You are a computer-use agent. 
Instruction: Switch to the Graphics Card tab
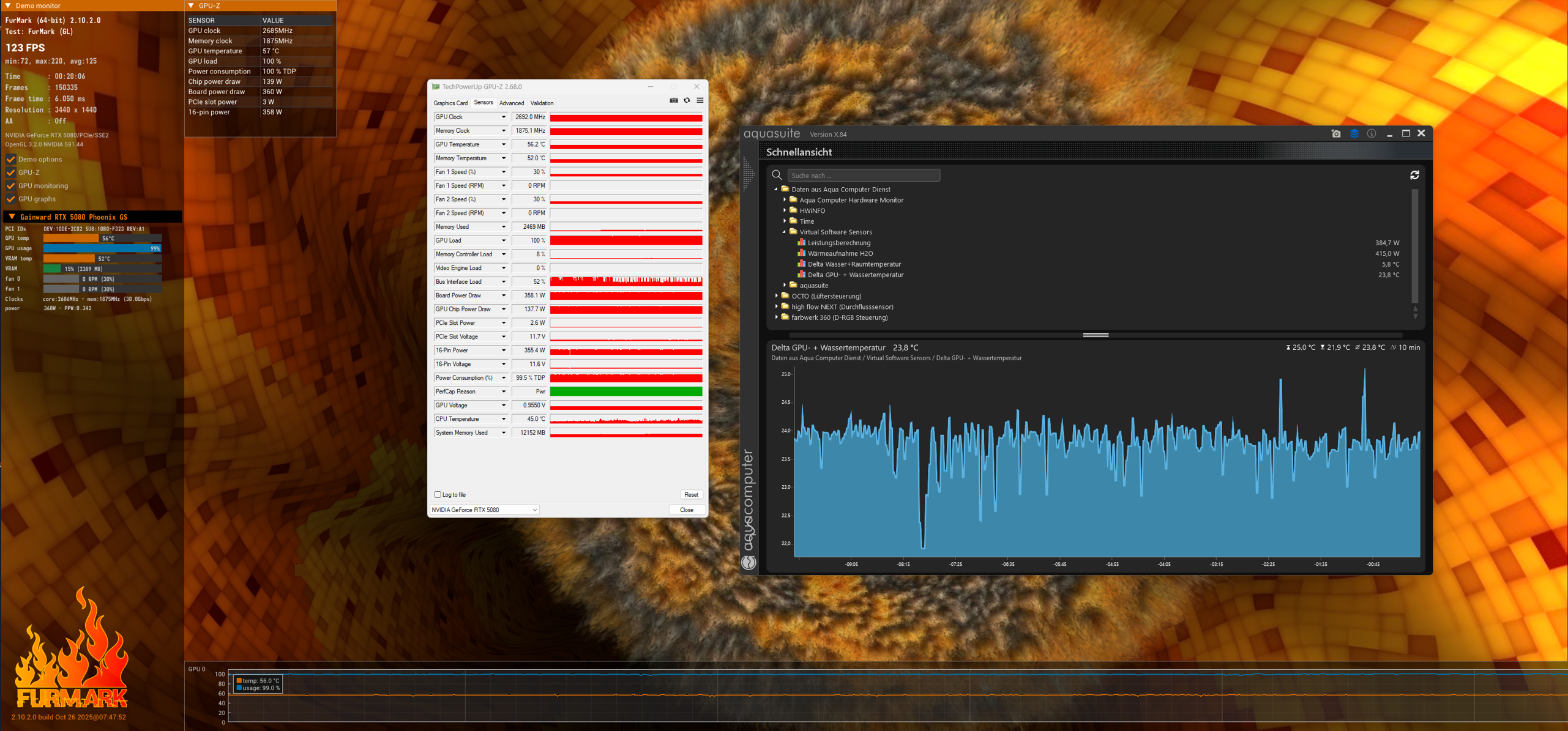click(450, 103)
